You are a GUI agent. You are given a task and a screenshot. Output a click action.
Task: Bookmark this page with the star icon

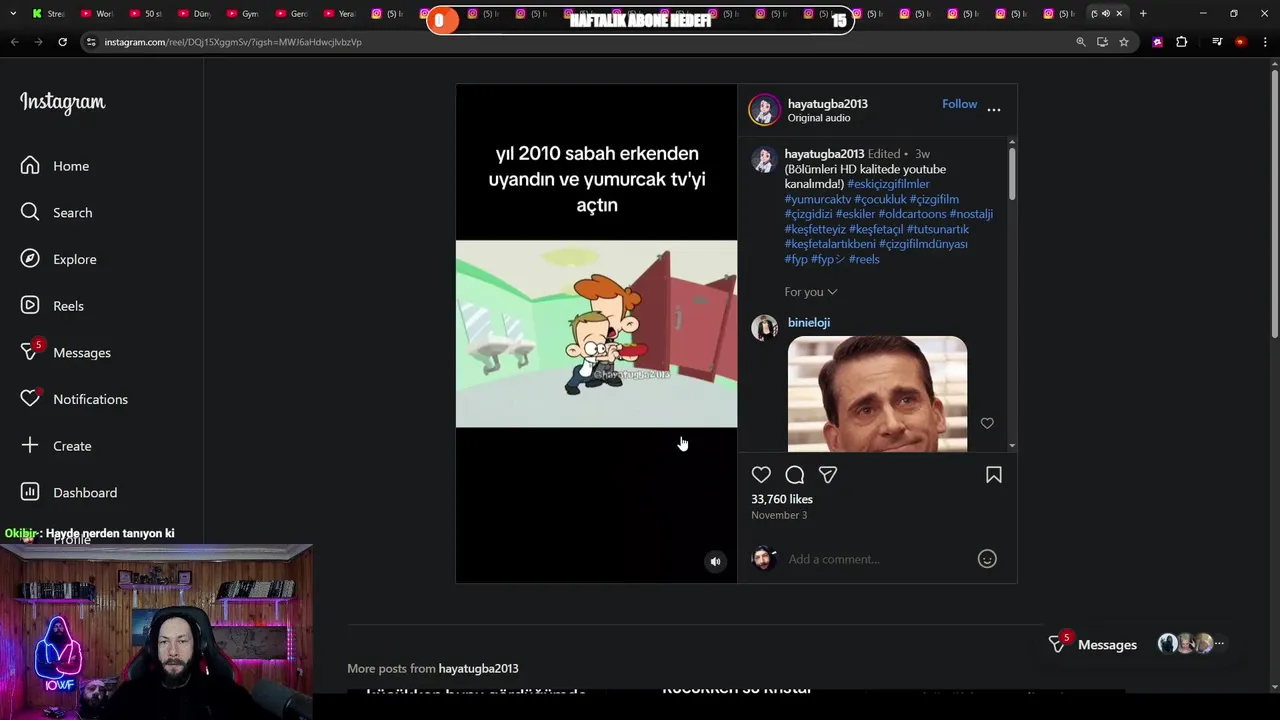point(1124,42)
